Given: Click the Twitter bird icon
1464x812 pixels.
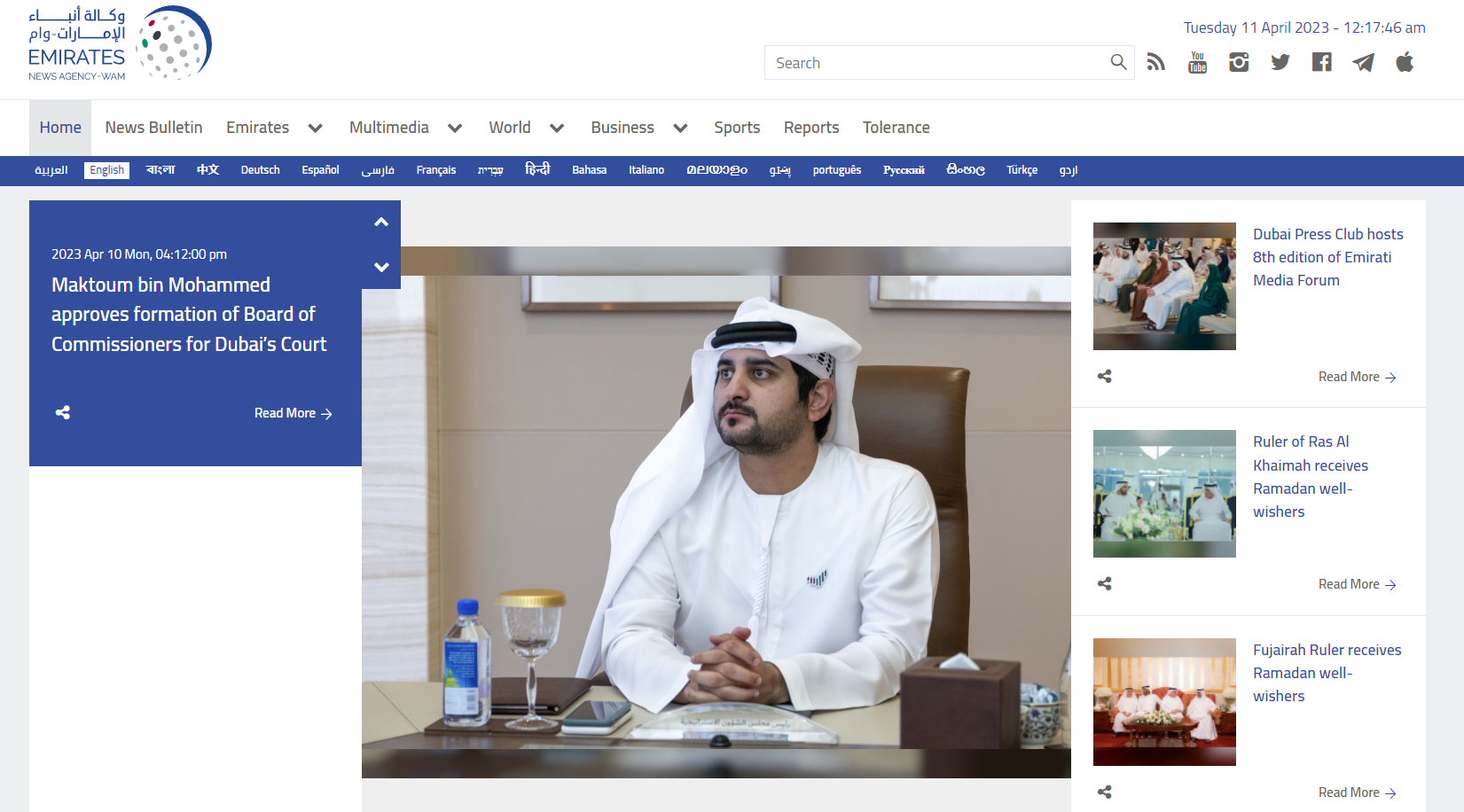Looking at the screenshot, I should coord(1280,62).
